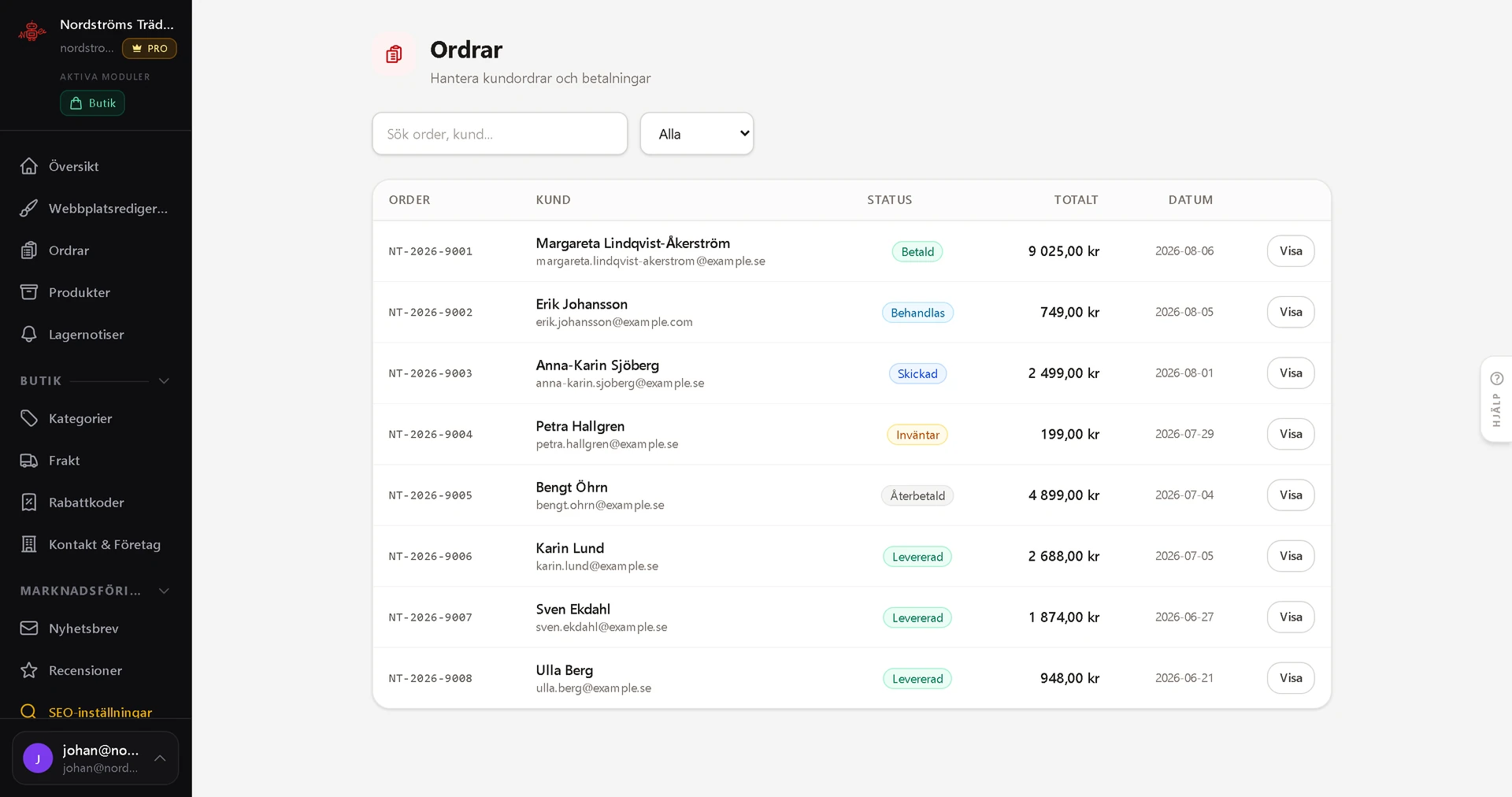The height and width of the screenshot is (797, 1512).
Task: Click date 2026-07-29
Action: coord(1184,434)
